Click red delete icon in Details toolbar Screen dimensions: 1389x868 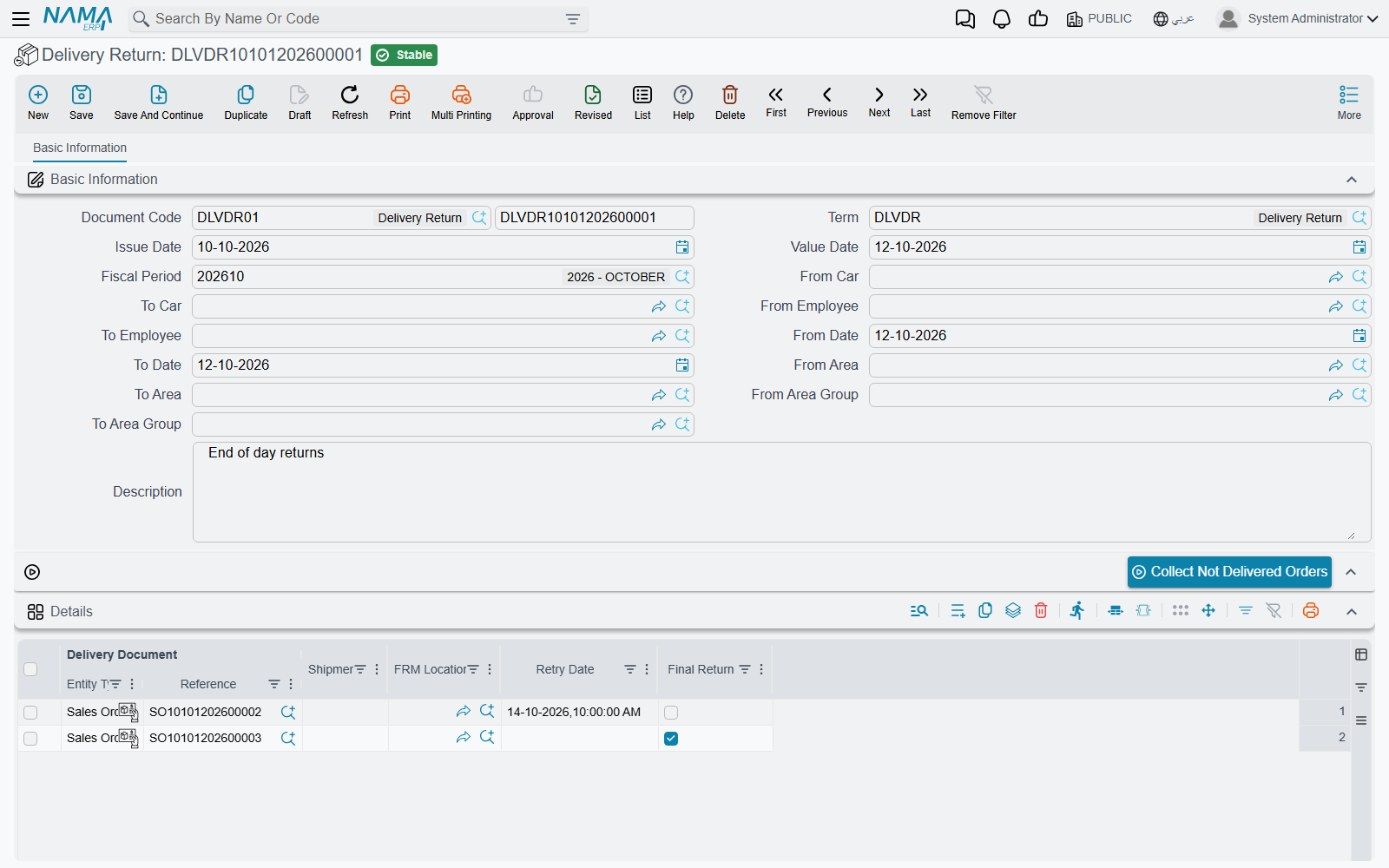point(1041,611)
